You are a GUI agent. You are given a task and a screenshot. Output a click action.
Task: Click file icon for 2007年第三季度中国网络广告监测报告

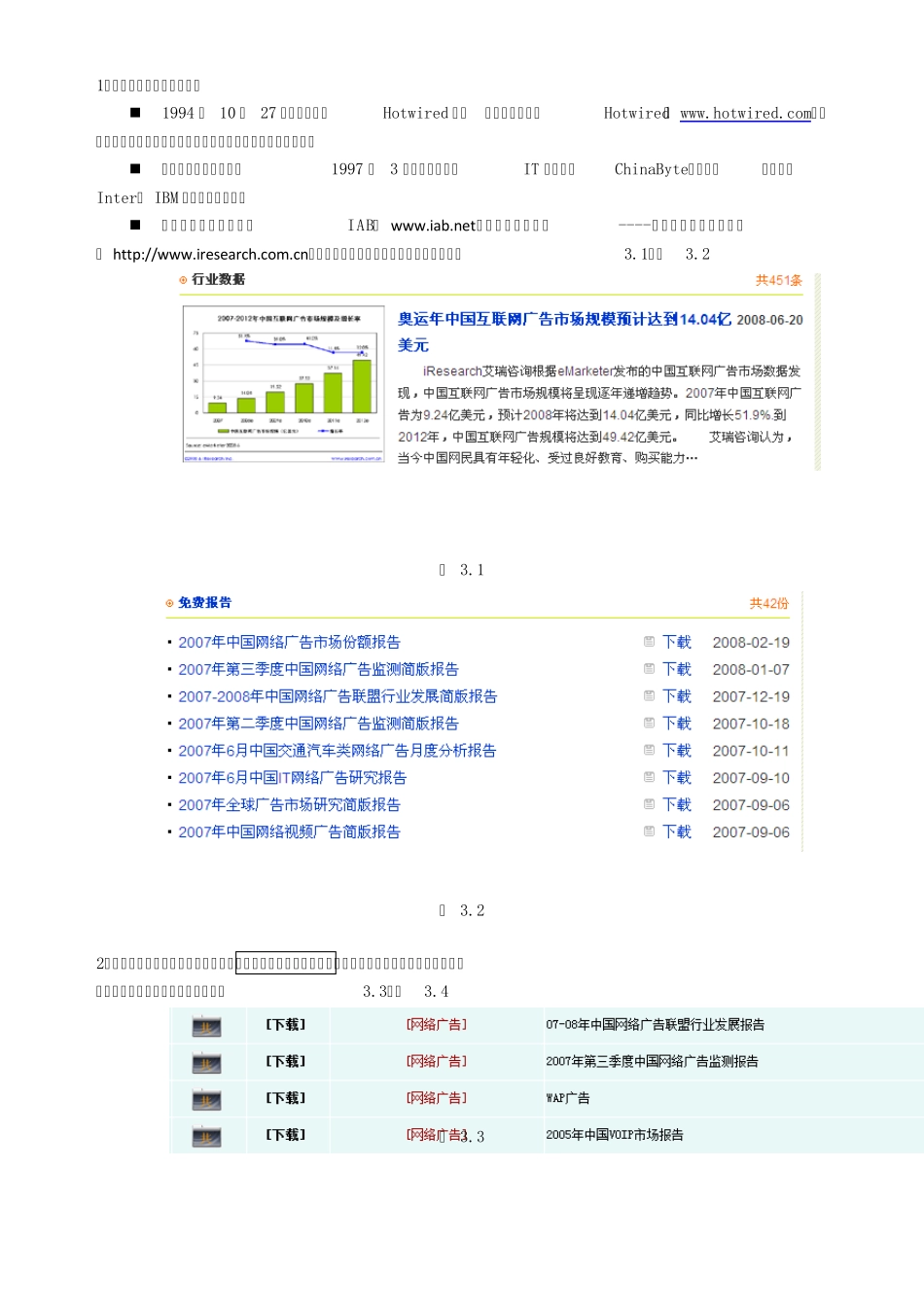point(206,1064)
